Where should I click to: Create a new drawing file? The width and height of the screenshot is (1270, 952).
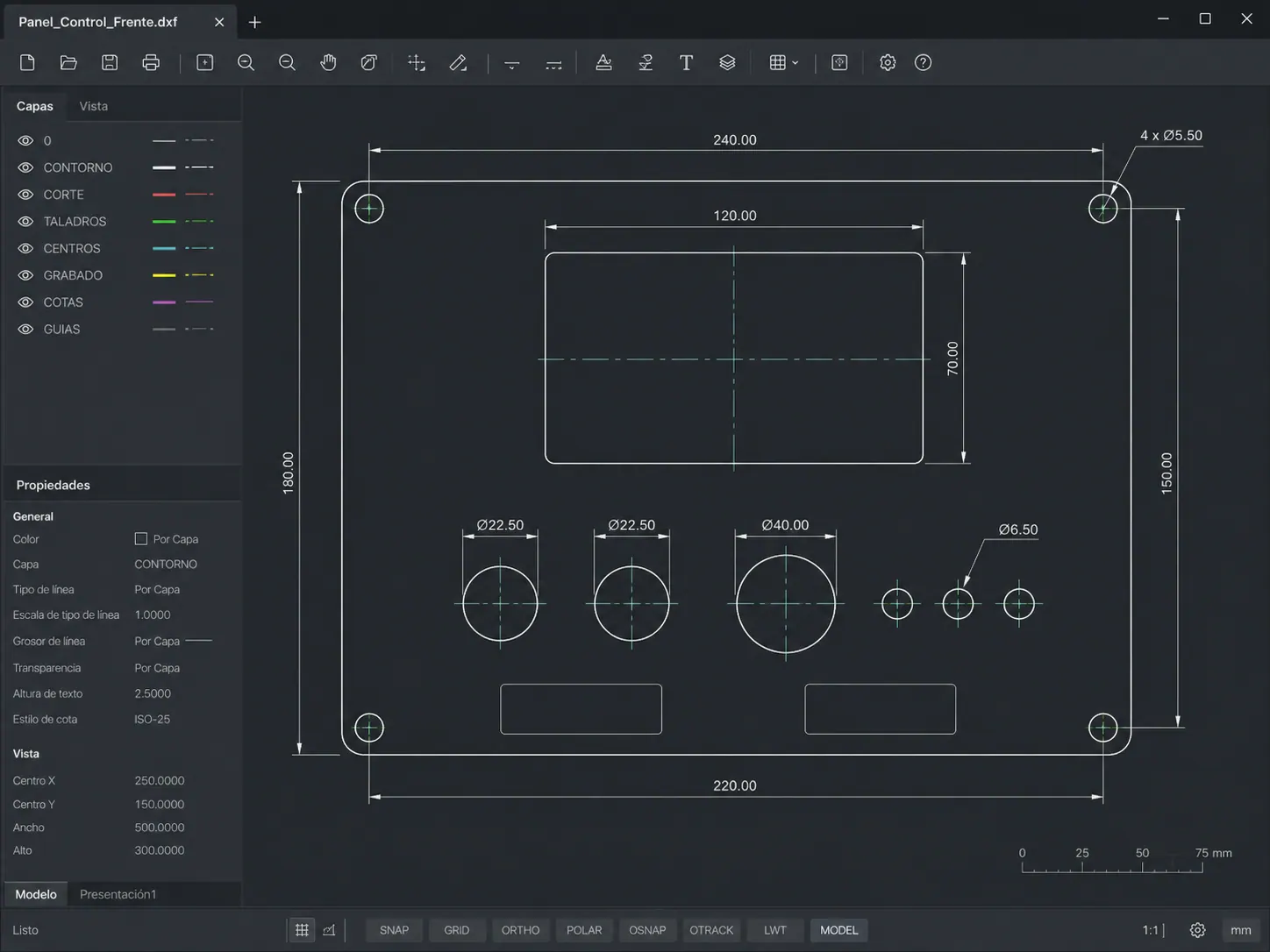[x=27, y=62]
